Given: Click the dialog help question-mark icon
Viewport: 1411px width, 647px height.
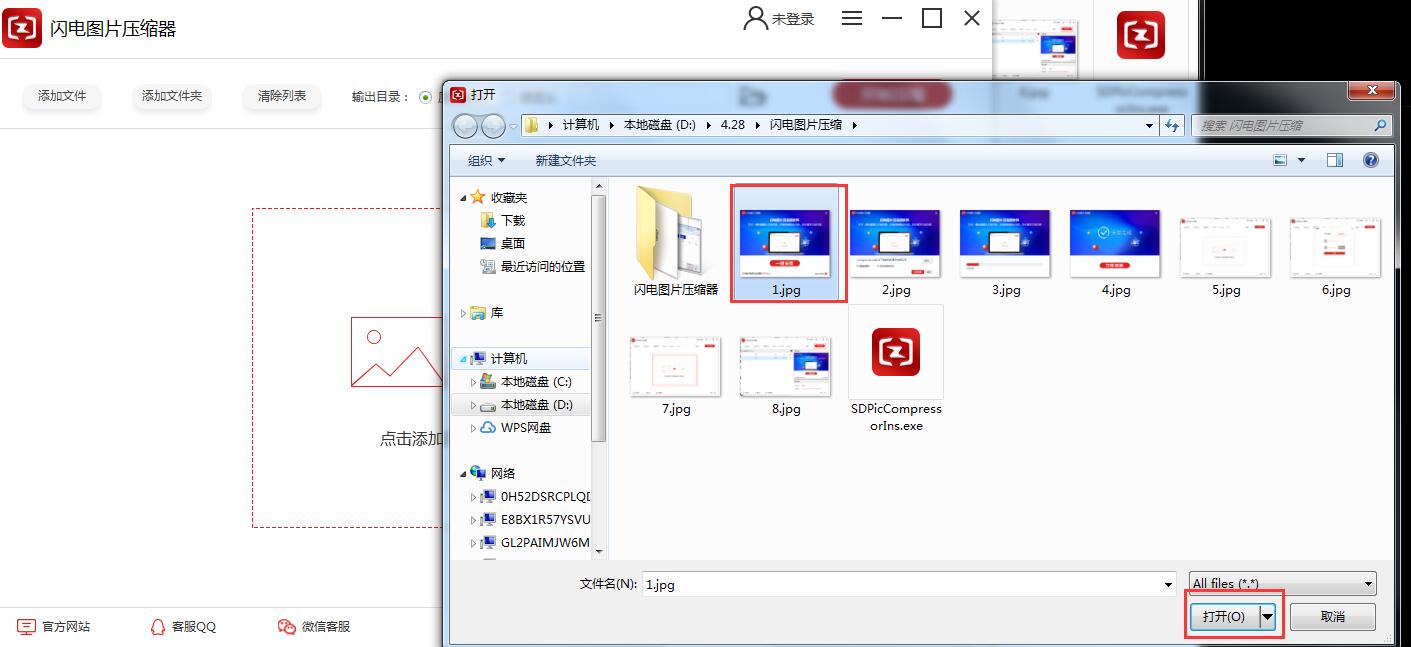Looking at the screenshot, I should [1371, 160].
